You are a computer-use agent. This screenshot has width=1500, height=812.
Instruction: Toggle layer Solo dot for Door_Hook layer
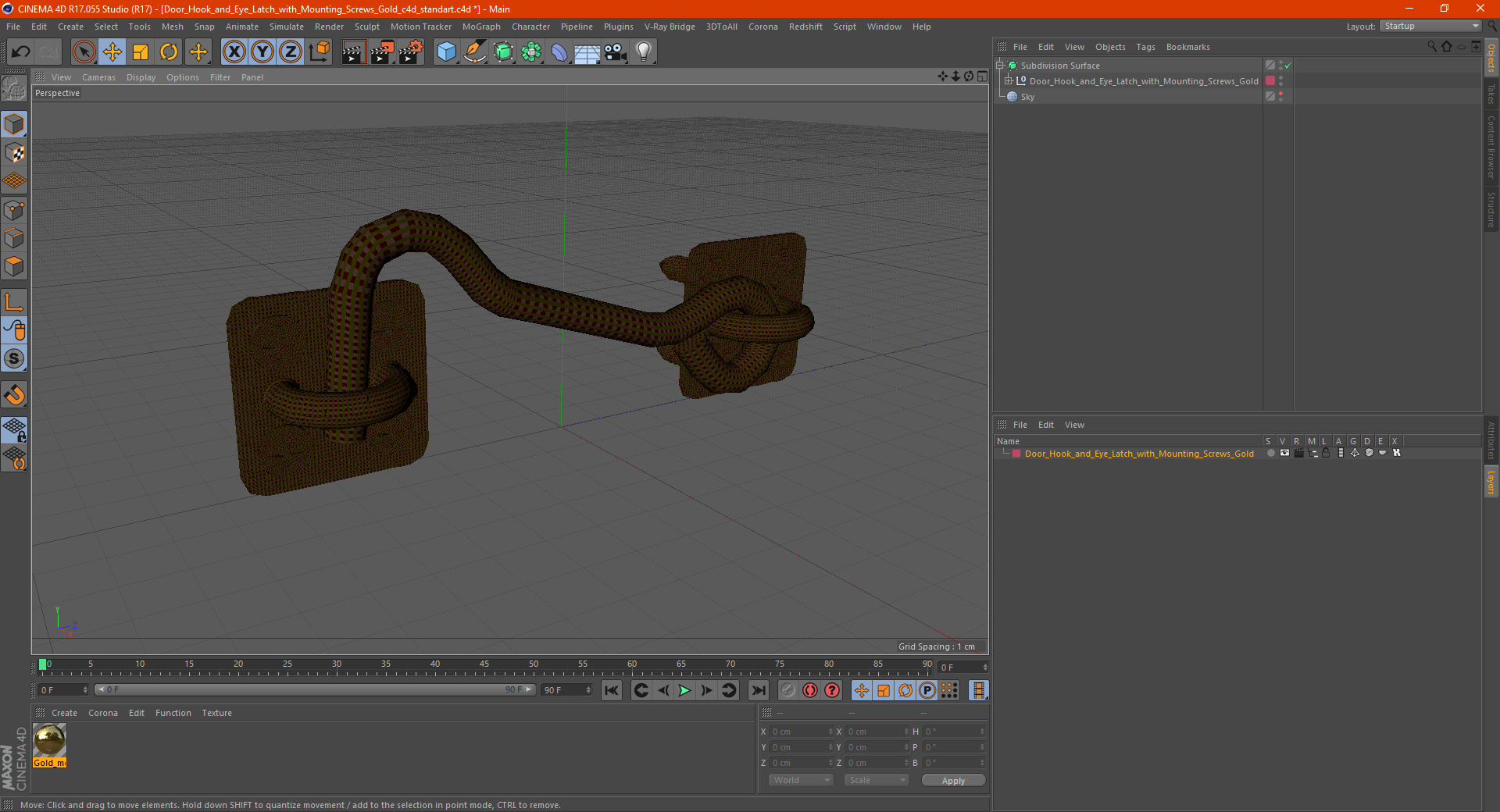tap(1270, 453)
